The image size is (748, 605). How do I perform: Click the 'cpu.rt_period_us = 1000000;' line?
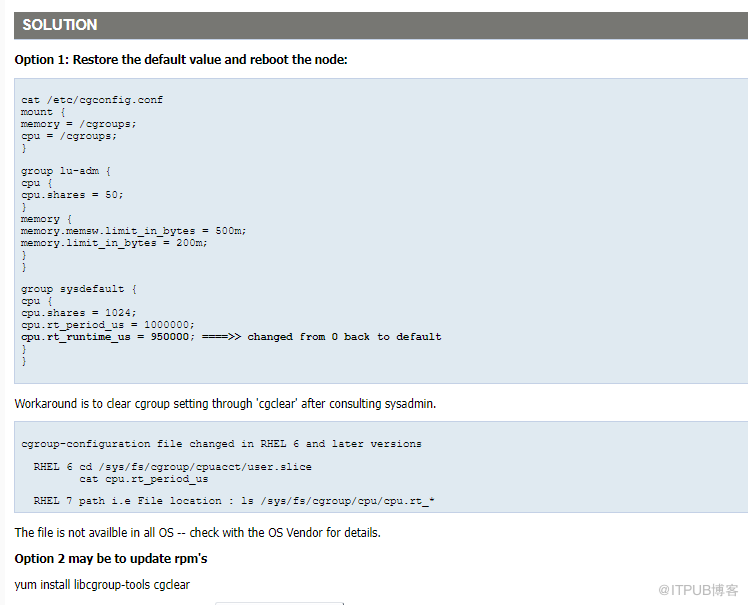click(108, 325)
